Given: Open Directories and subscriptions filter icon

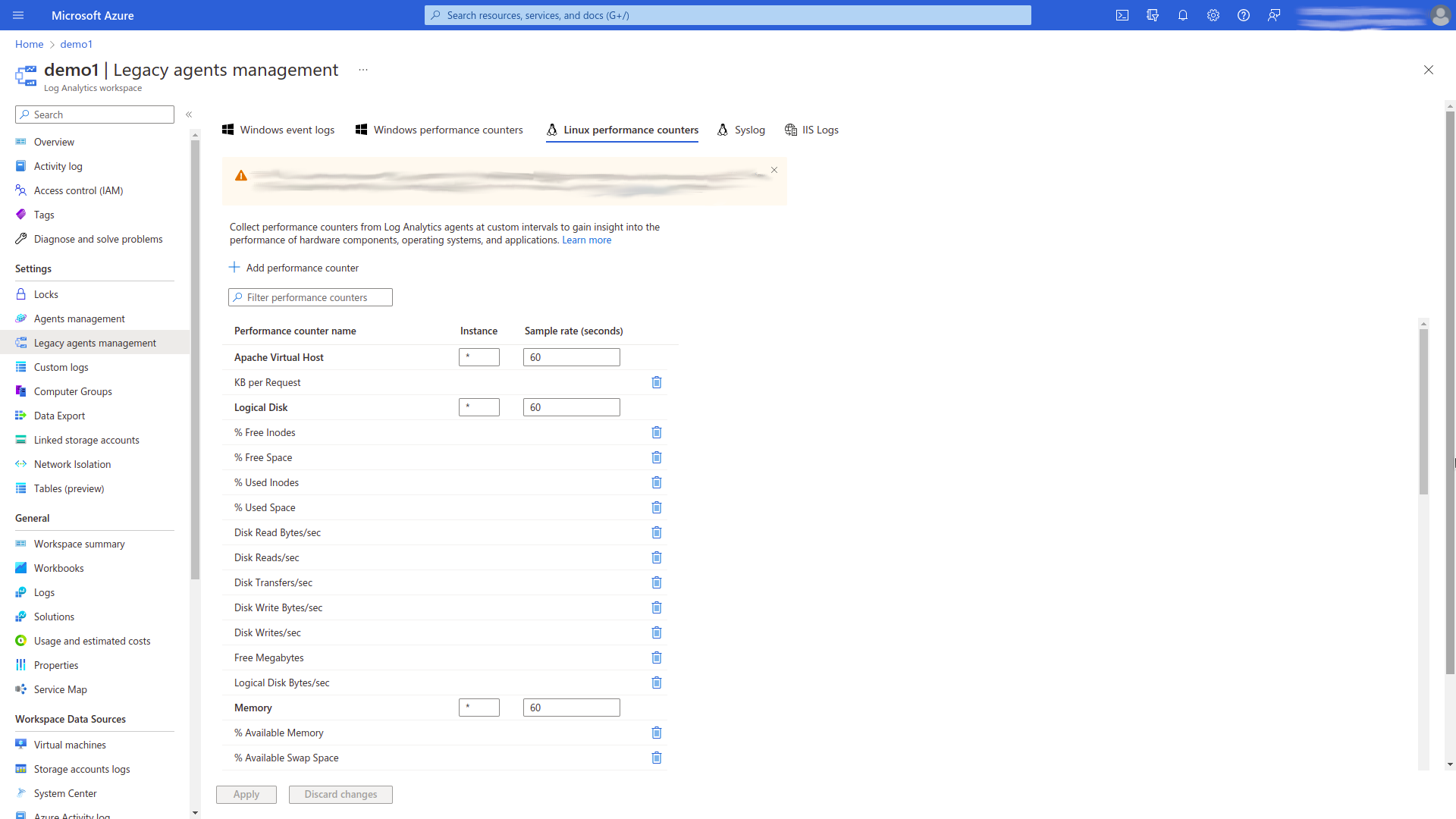Looking at the screenshot, I should click(1153, 15).
